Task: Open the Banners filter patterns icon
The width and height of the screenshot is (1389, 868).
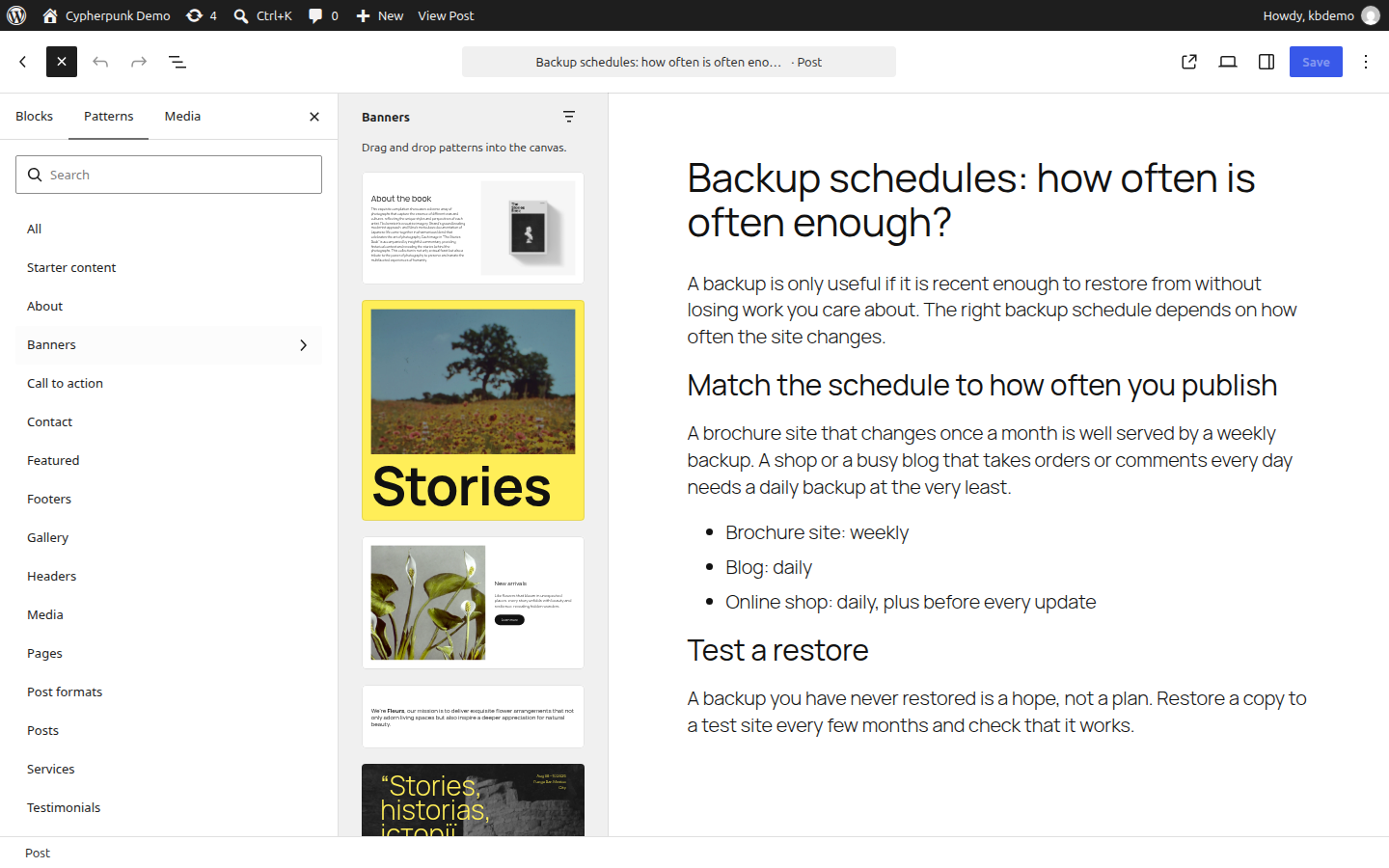Action: [x=569, y=117]
